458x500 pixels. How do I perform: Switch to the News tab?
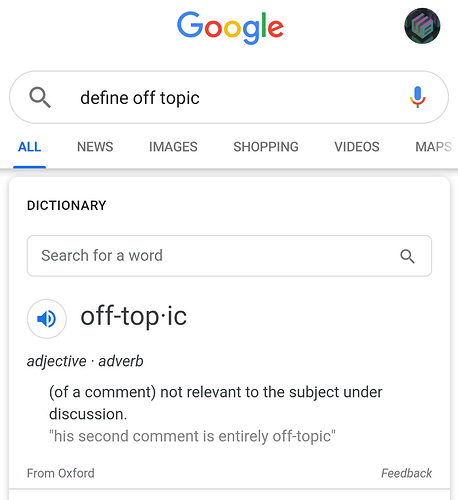tap(95, 147)
